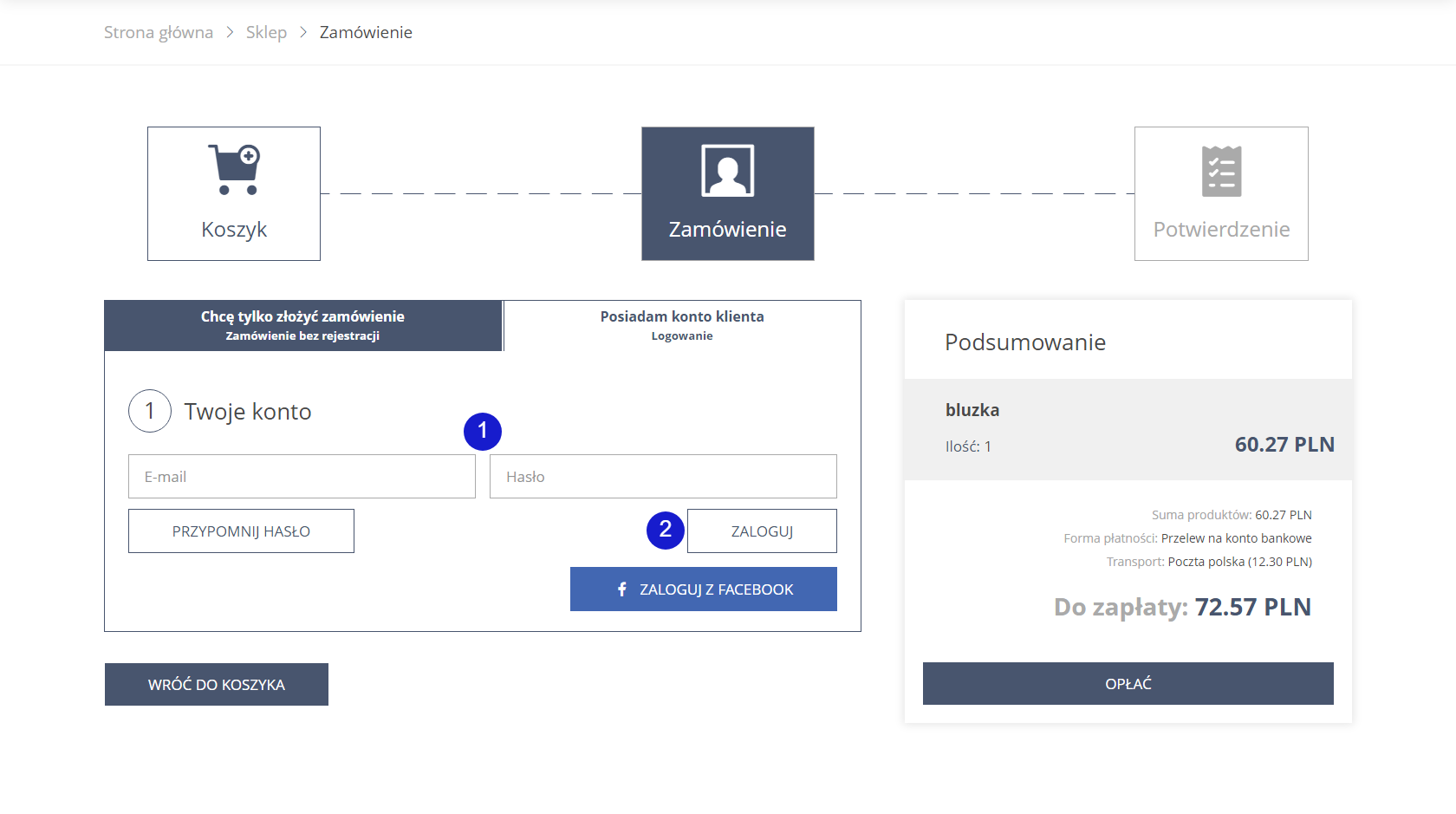1456x814 pixels.
Task: Click the OPŁAĆ payment button
Action: click(x=1128, y=684)
